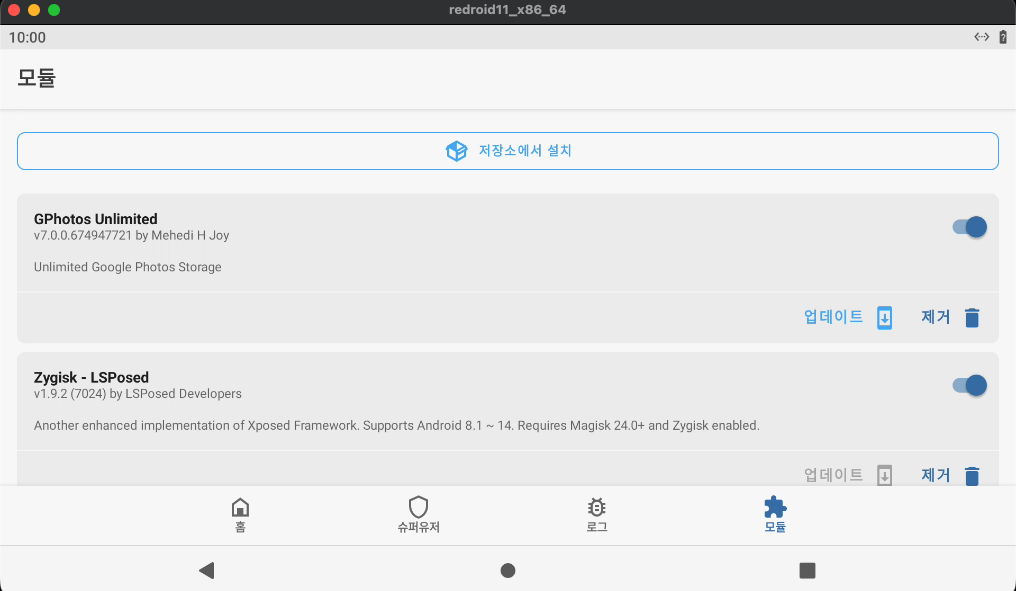
Task: Tap 제거 text for Zygisk - LSPosed
Action: coord(935,475)
